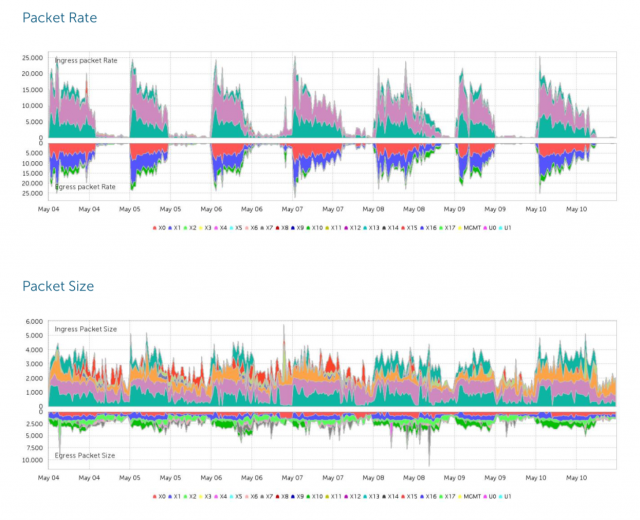Viewport: 640px width, 520px height.
Task: Click the 'Ingress Packet Size' chart label
Action: [86, 329]
